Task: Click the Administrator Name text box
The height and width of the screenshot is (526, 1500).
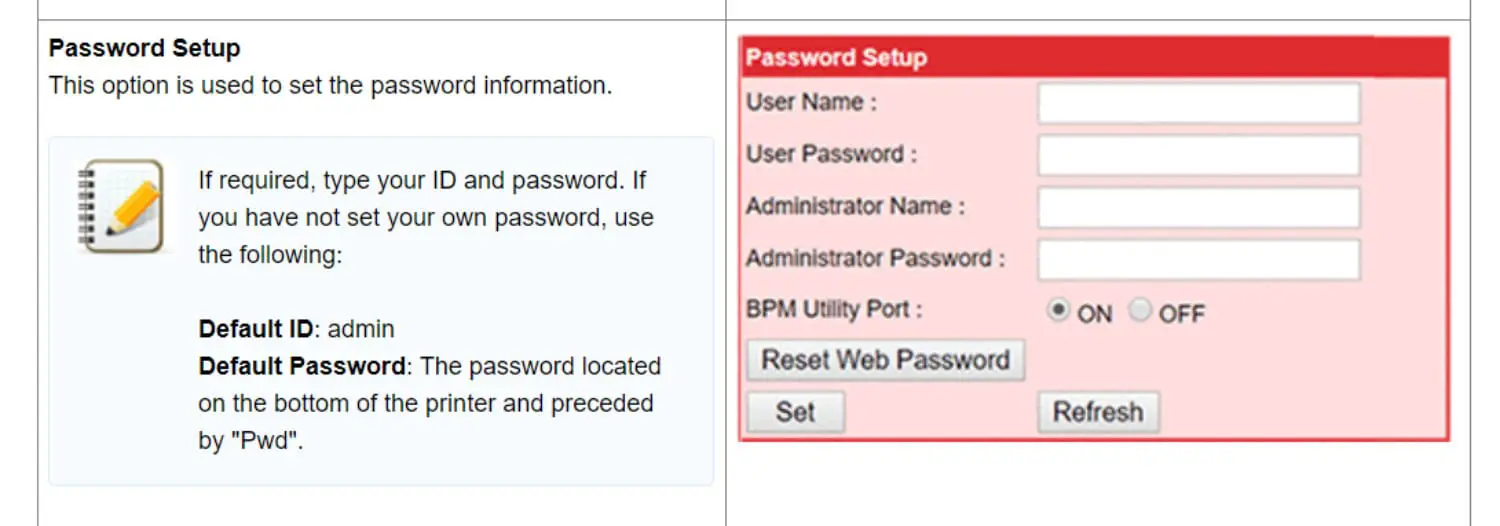Action: coord(1199,207)
